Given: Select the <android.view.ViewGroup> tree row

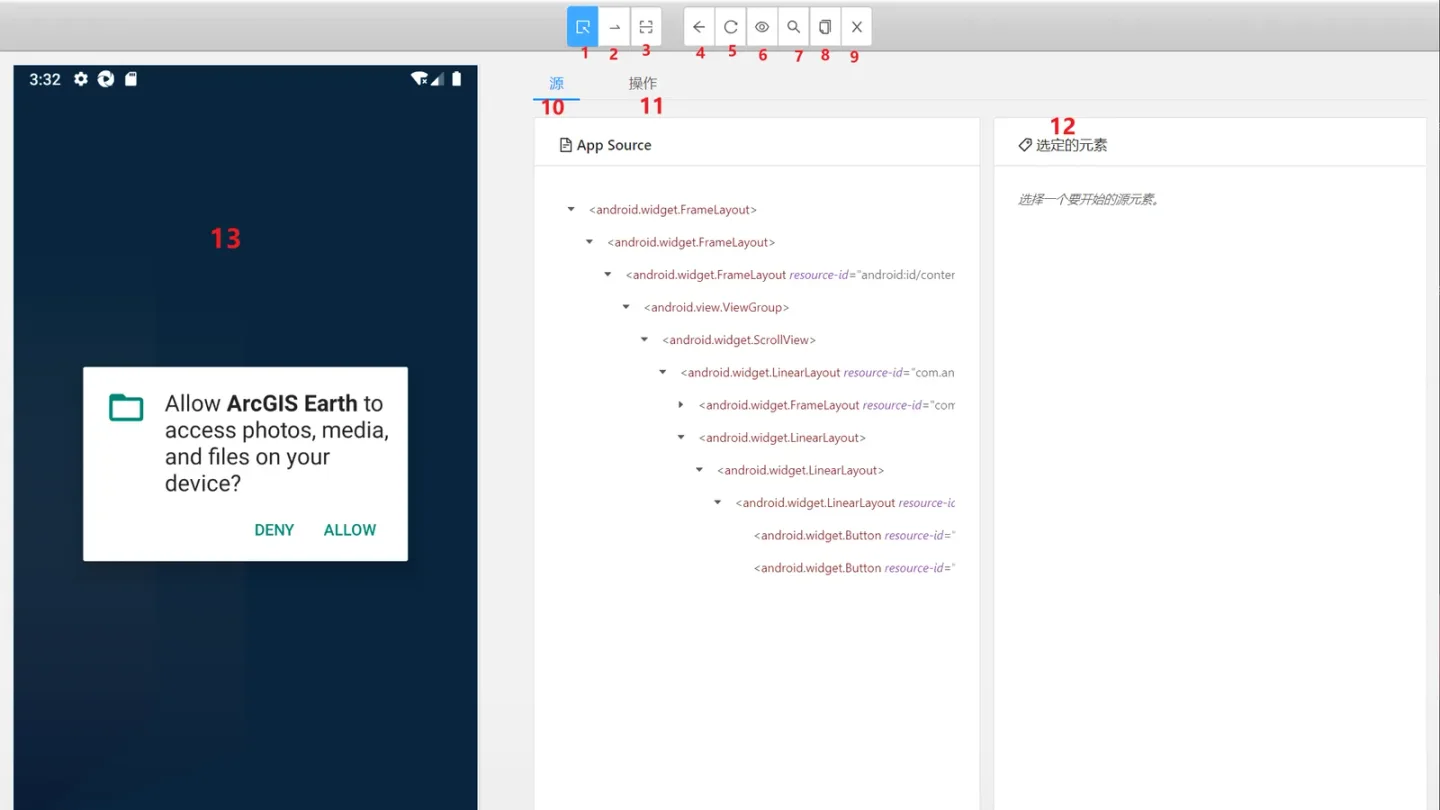Looking at the screenshot, I should (716, 307).
